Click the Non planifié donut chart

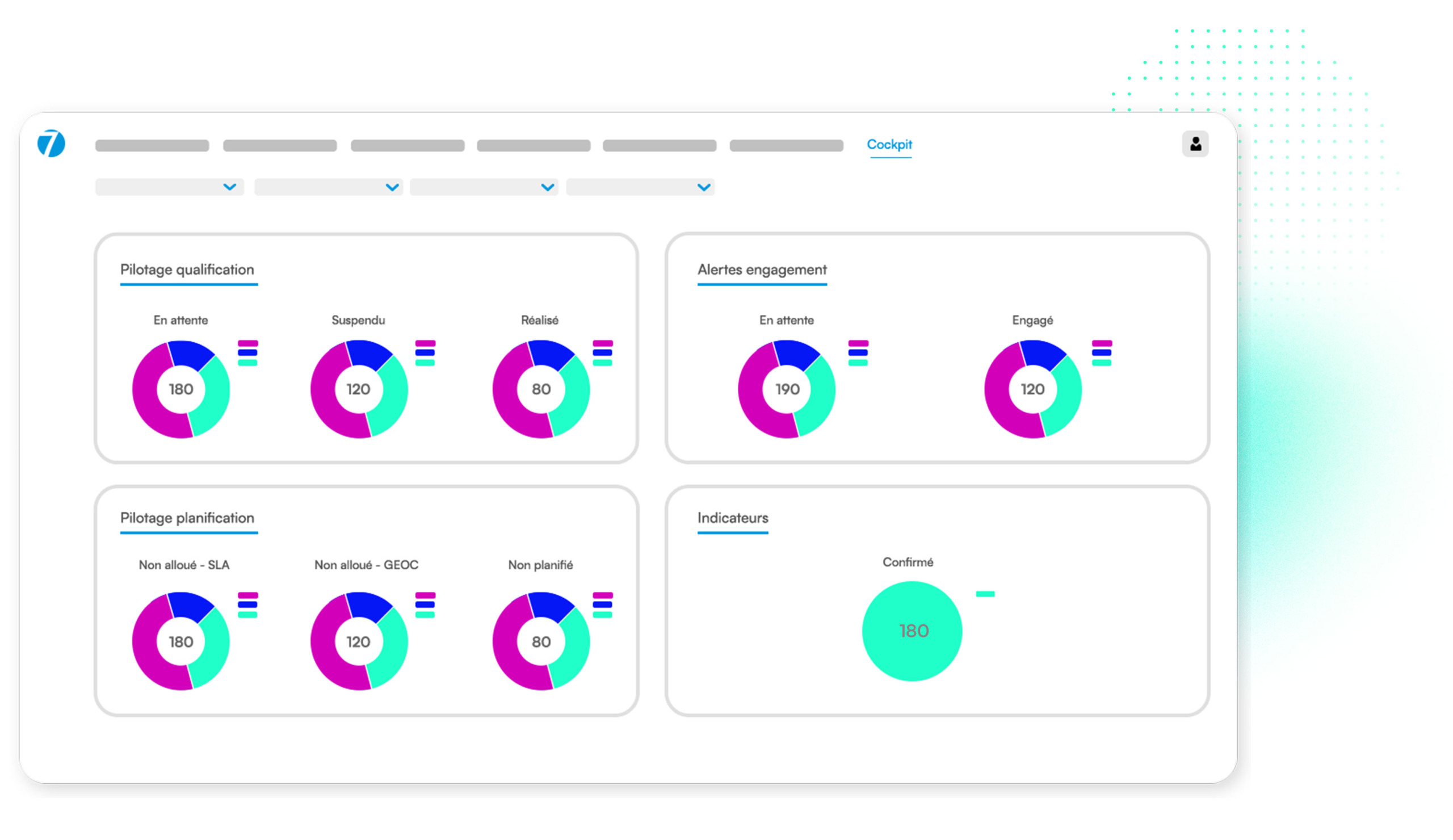coord(541,641)
